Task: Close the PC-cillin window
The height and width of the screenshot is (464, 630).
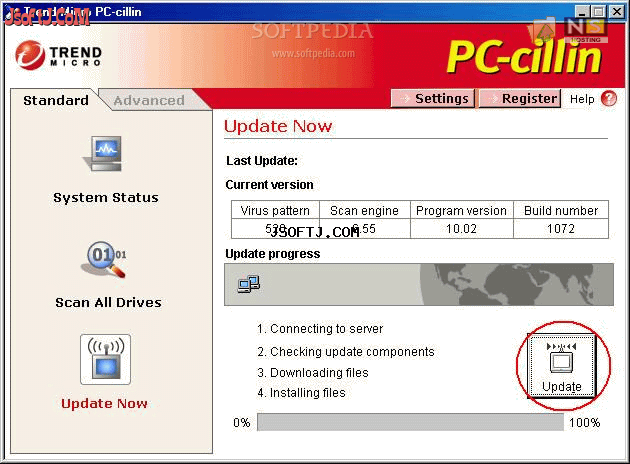Action: pos(617,11)
